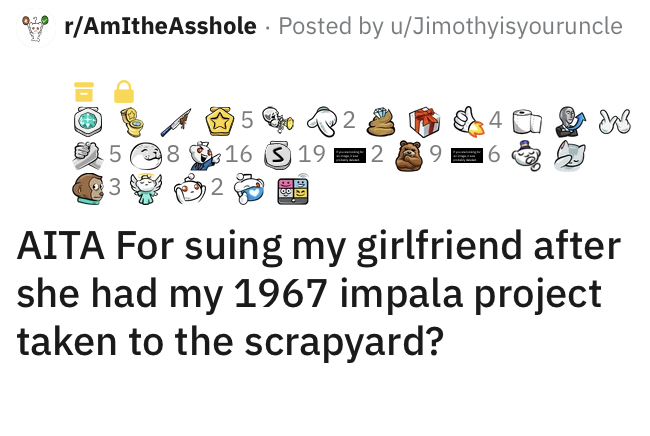This screenshot has width=650, height=436.
Task: Click the rocket thumbs-up award icon
Action: [x=466, y=122]
